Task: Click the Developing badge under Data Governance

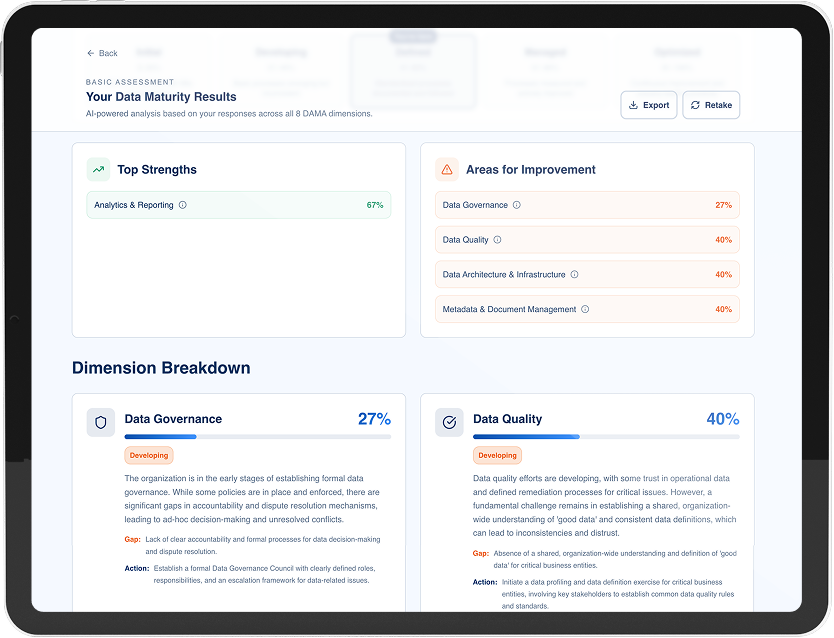Action: (149, 455)
